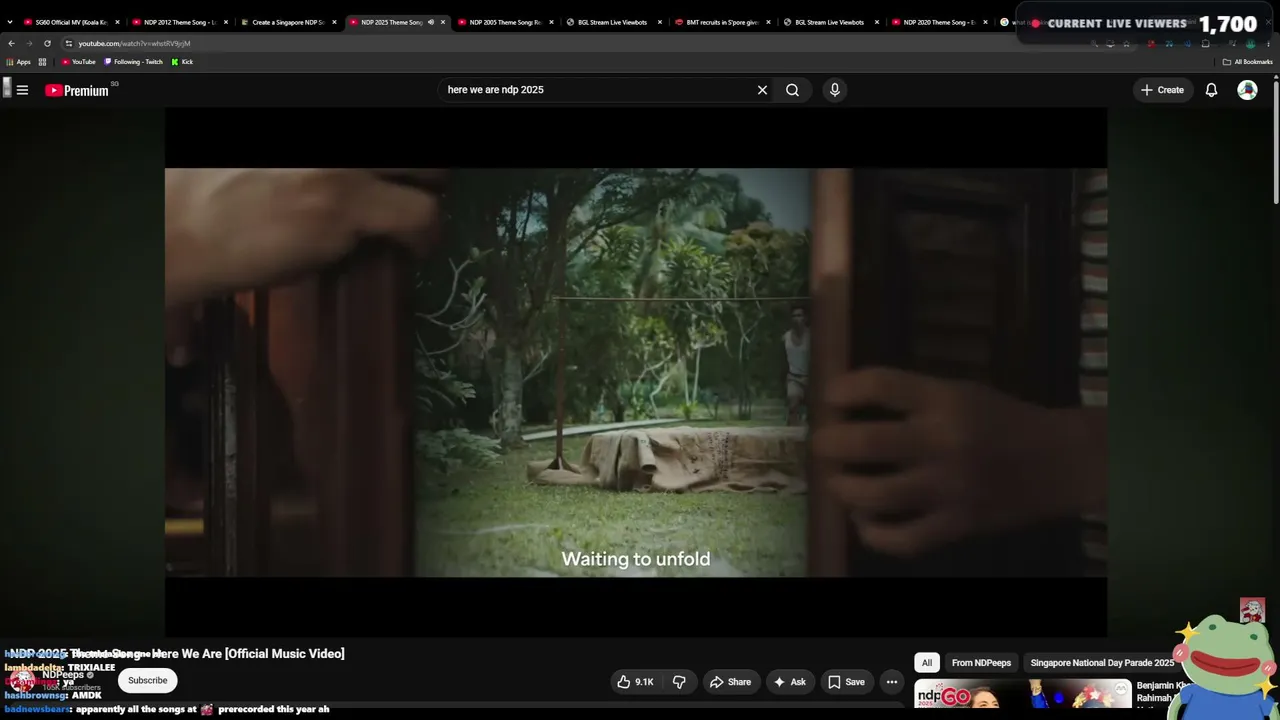Close the NDP 2025 Theme Song tab
Viewport: 1280px width, 720px height.
(443, 22)
